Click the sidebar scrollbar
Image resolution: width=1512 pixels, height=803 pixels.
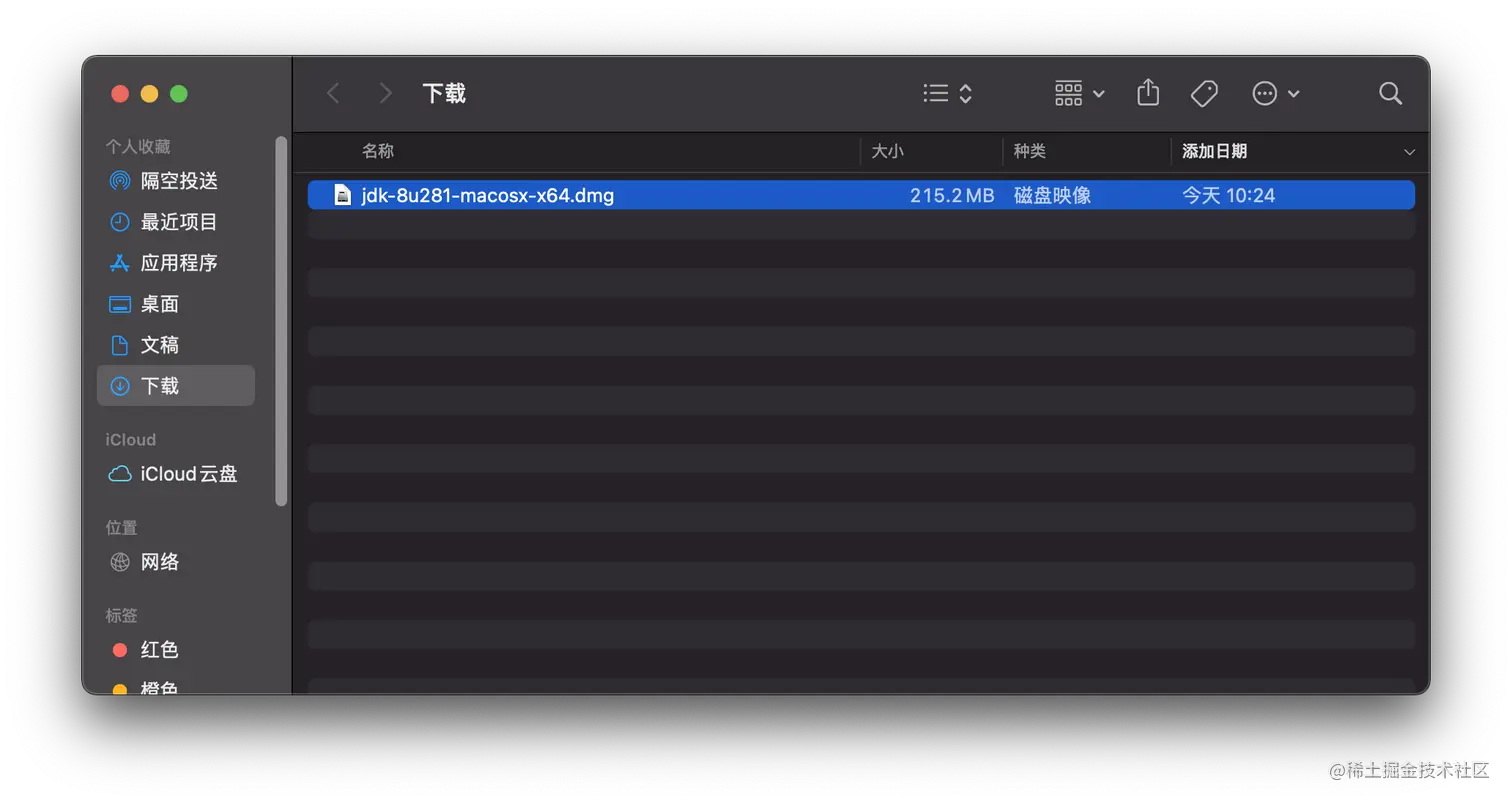click(x=281, y=320)
